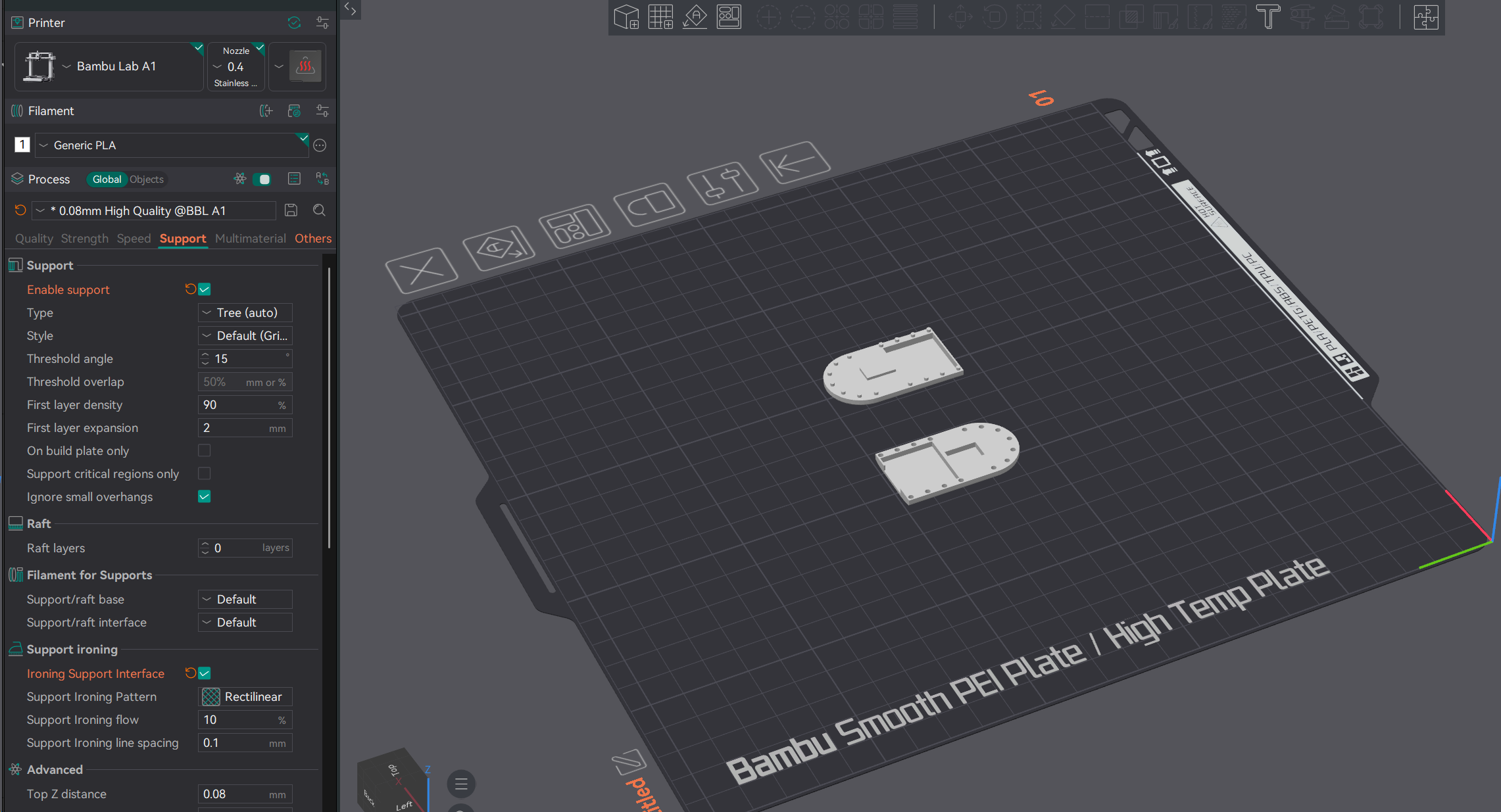
Task: Click the save process preset icon
Action: 291,210
